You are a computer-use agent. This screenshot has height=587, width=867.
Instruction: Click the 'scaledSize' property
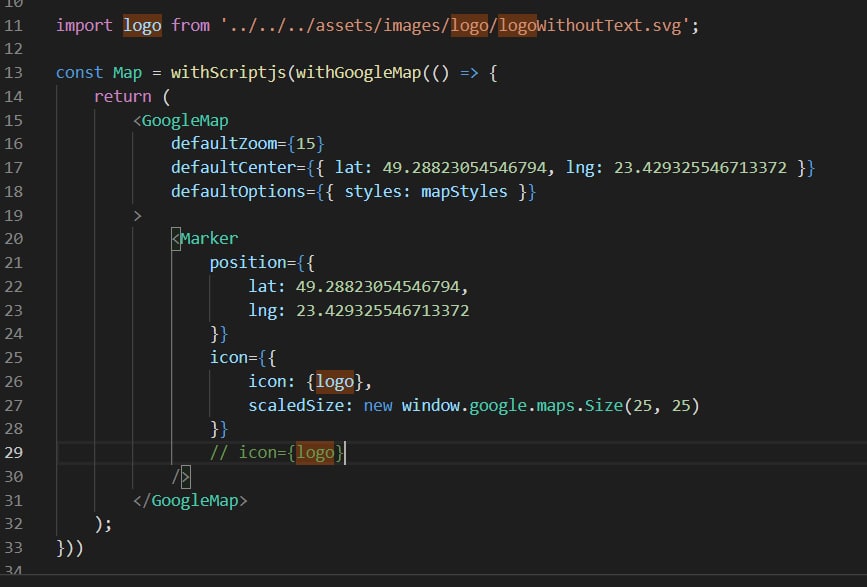(296, 406)
